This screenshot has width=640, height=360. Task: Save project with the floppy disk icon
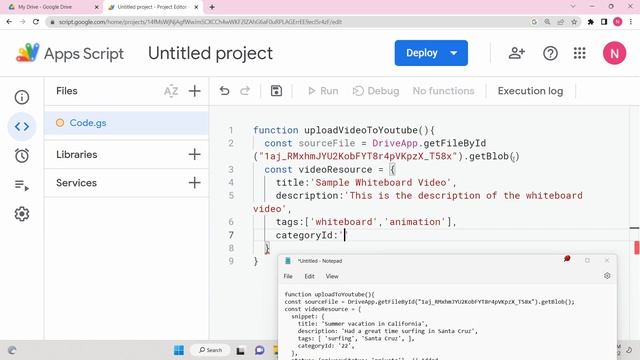click(276, 91)
